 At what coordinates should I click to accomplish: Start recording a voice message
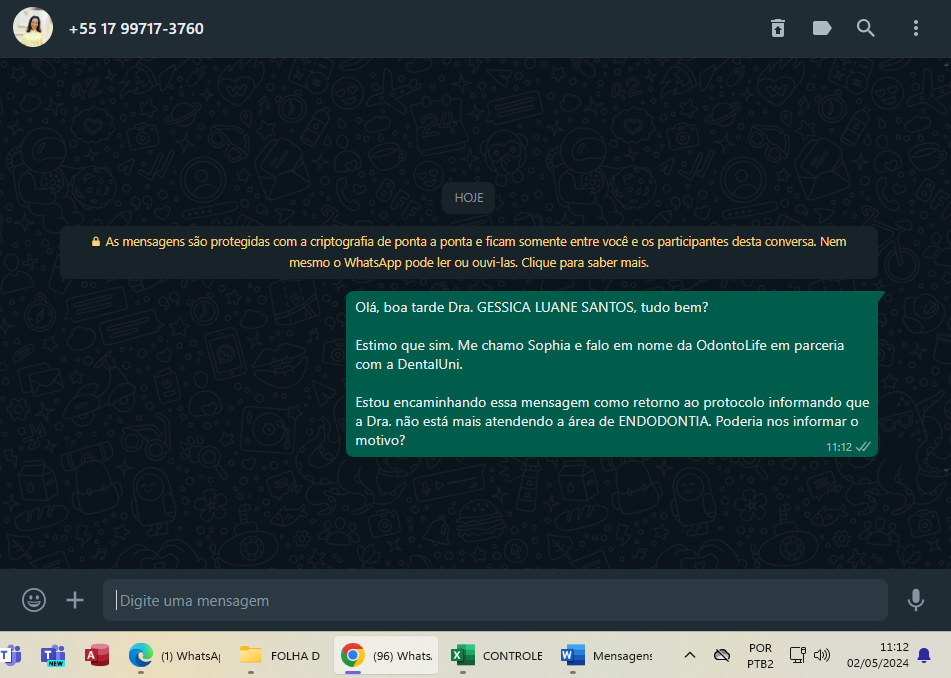pyautogui.click(x=916, y=600)
